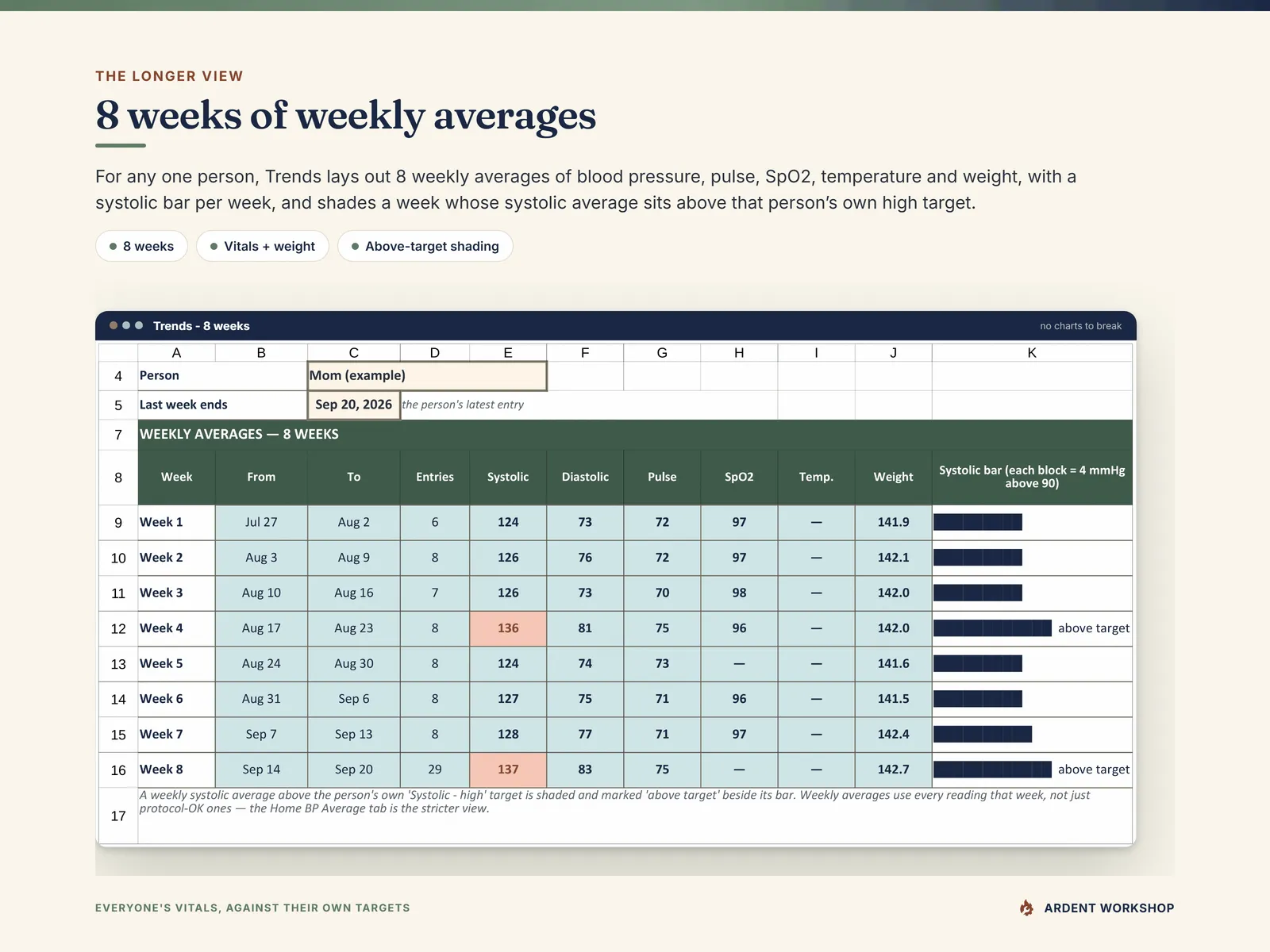The width and height of the screenshot is (1270, 952).
Task: Click the 'Sep 20, 2026' date cell
Action: point(354,405)
